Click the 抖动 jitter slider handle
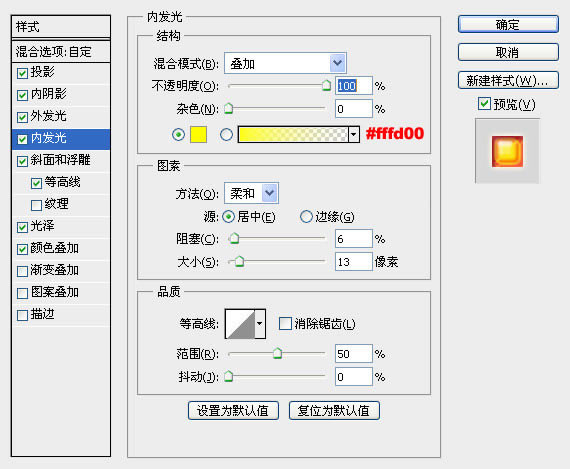Viewport: 570px width, 469px height. coord(228,376)
